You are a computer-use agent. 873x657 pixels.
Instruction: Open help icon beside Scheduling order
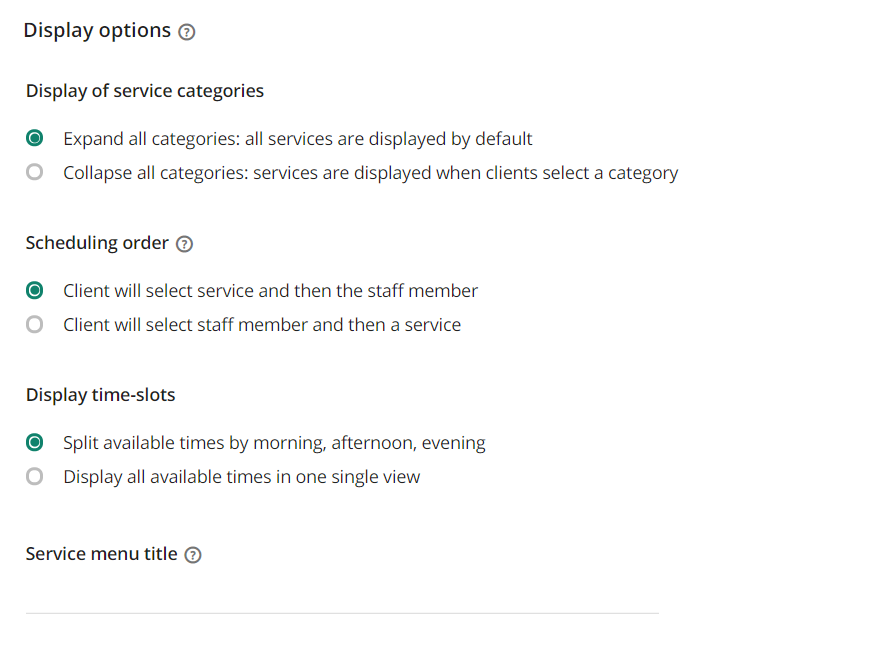point(184,244)
